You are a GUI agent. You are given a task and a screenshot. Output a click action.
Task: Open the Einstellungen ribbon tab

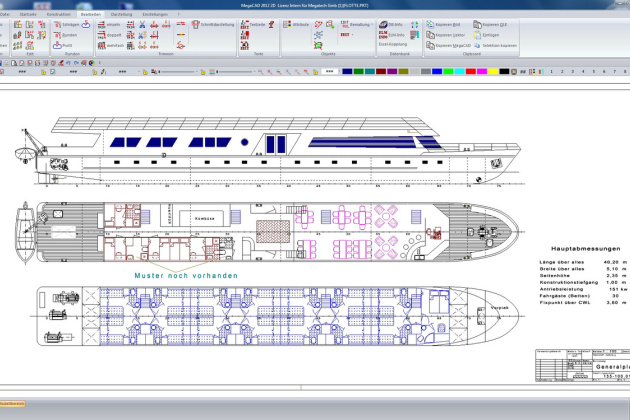click(155, 14)
